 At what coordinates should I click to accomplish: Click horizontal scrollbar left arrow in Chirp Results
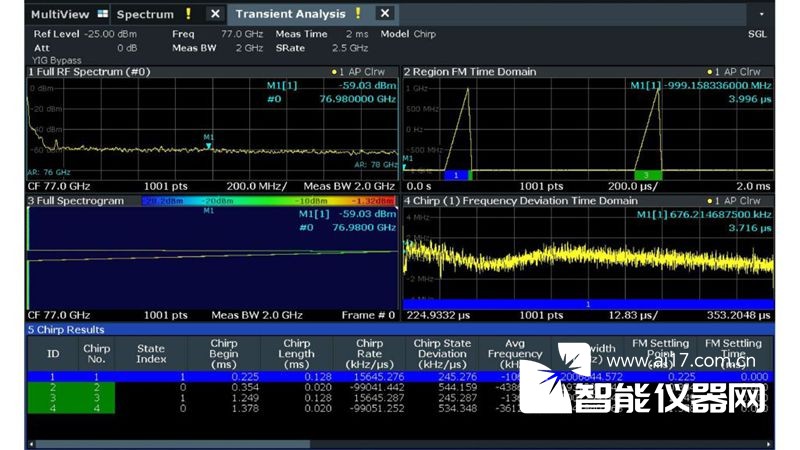[31, 443]
